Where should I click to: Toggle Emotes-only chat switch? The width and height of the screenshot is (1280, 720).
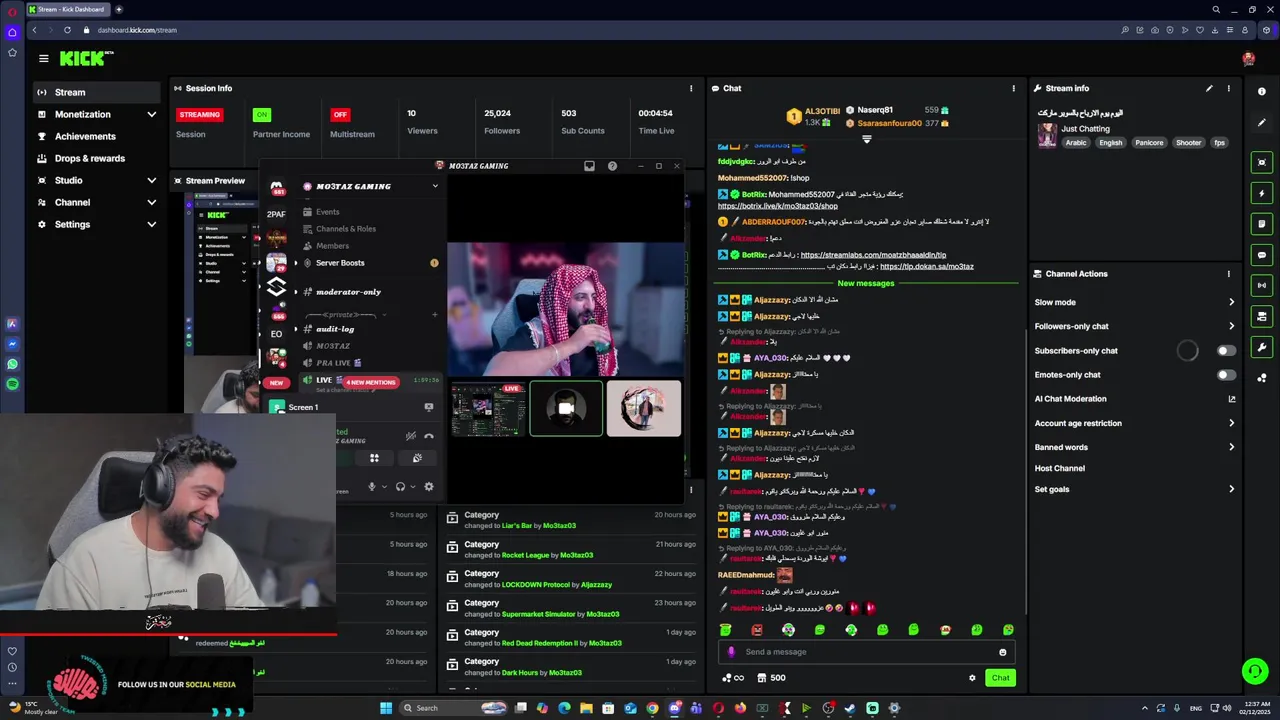1226,375
